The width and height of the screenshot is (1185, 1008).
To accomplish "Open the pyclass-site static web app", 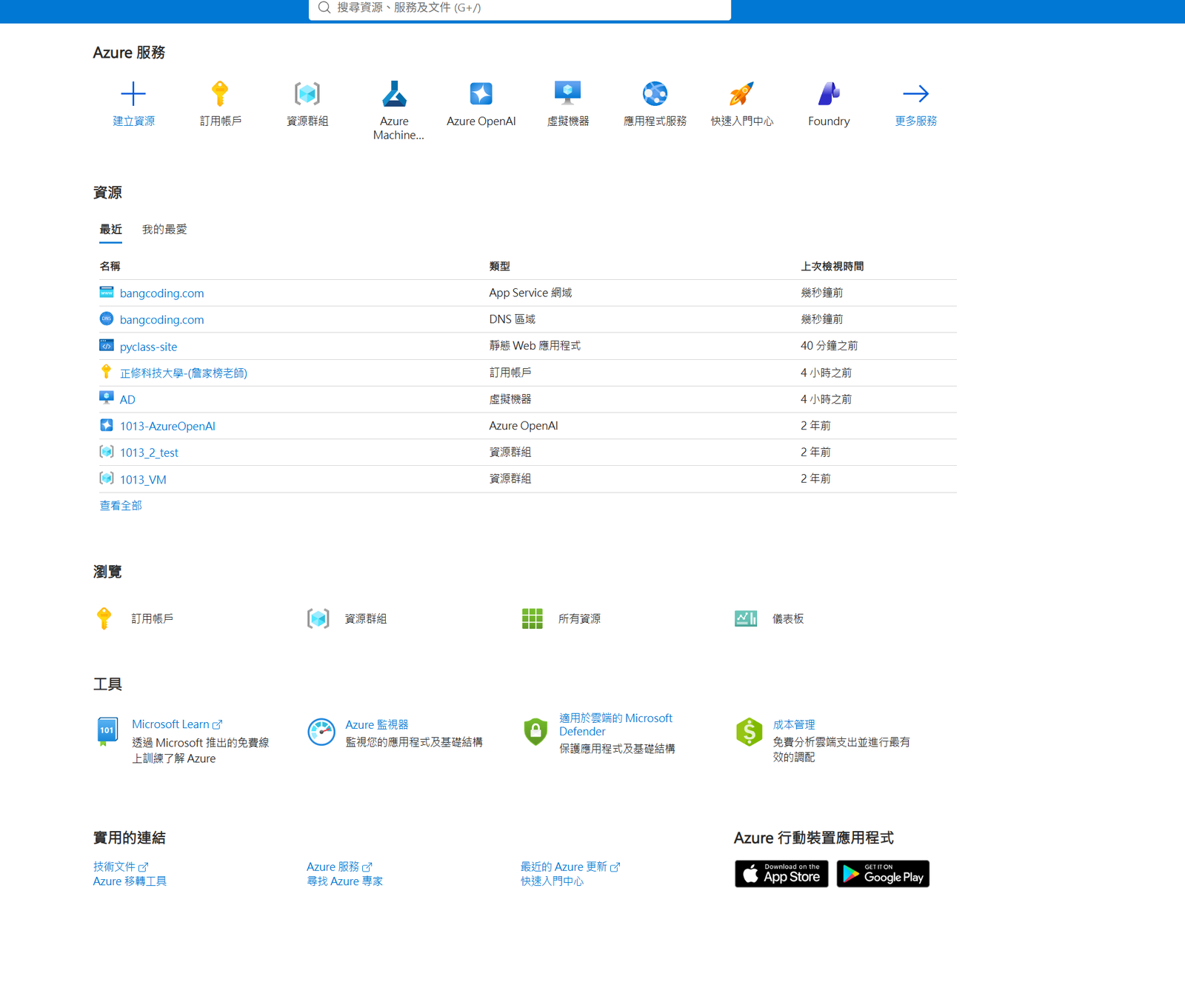I will point(148,347).
